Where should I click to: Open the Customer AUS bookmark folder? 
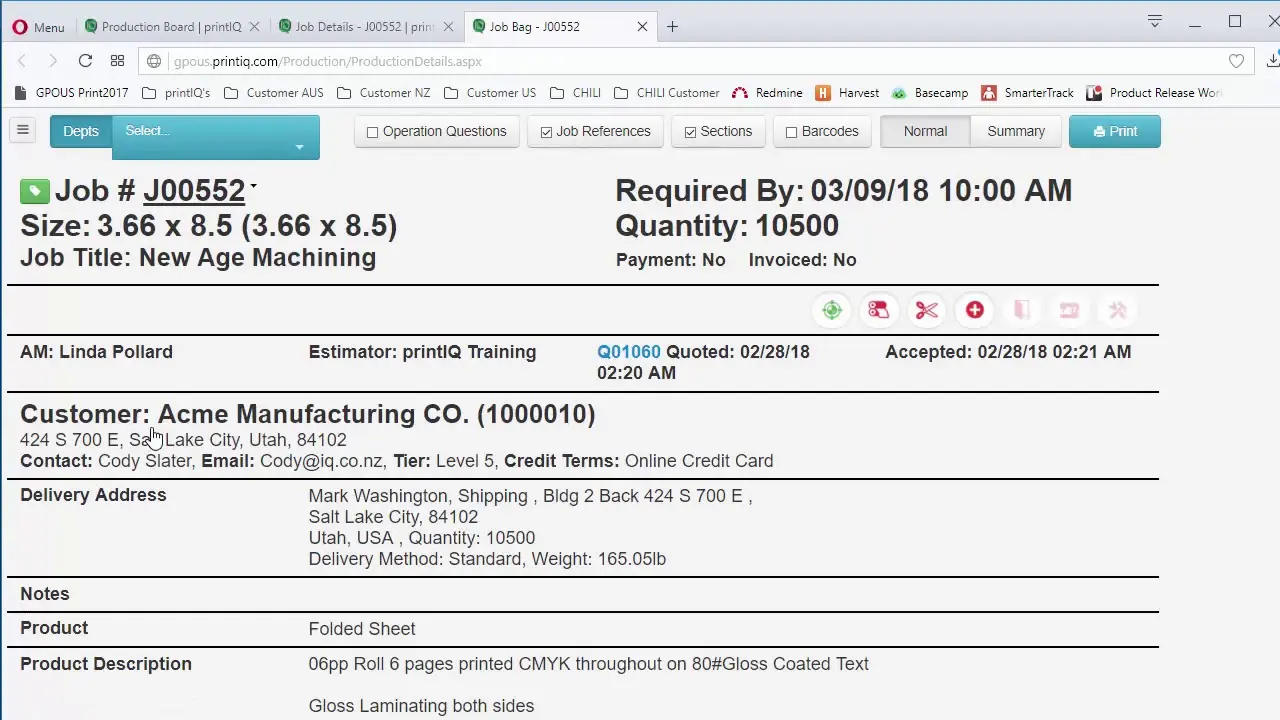[273, 93]
